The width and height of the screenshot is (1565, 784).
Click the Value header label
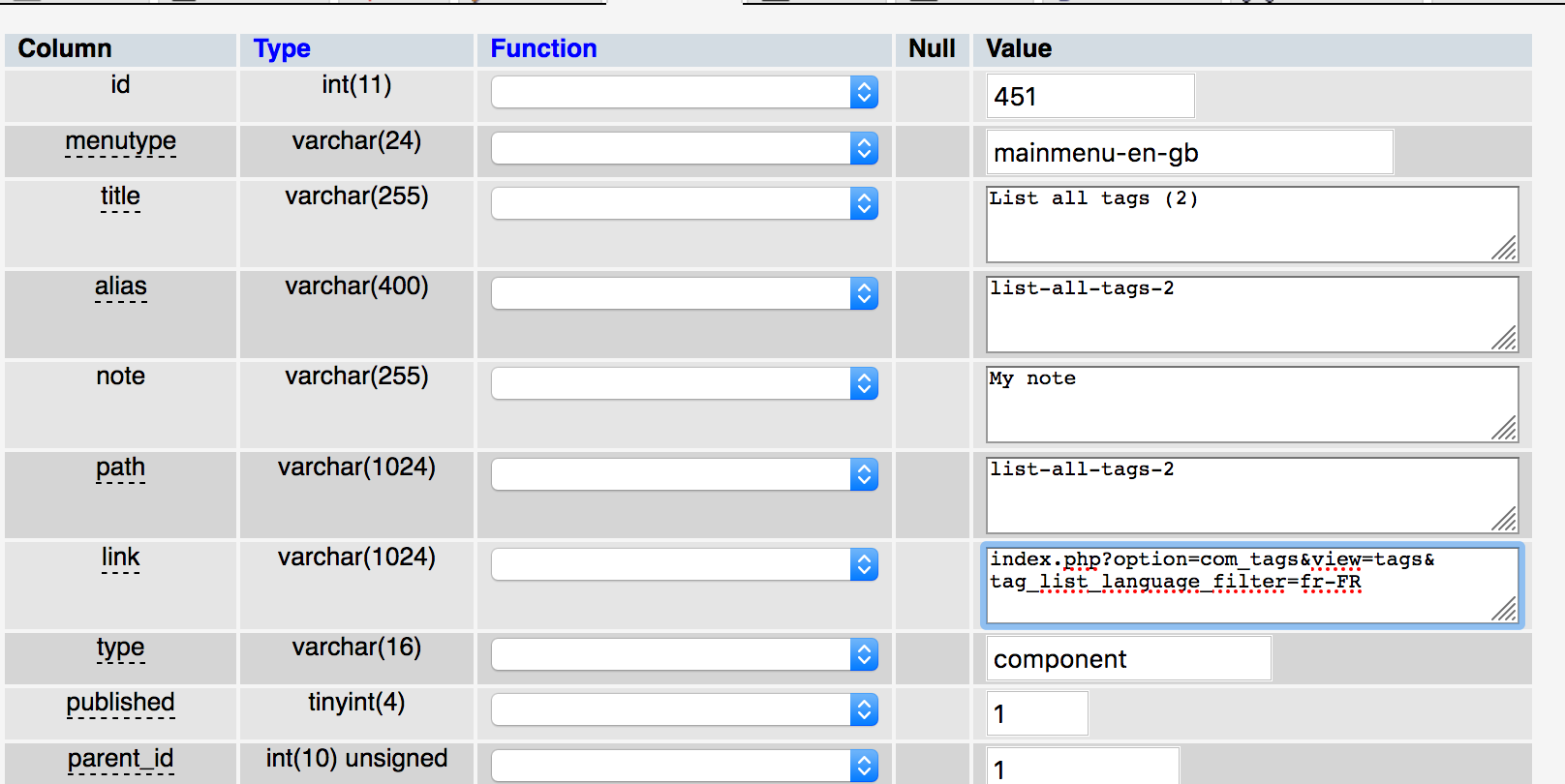[1019, 48]
